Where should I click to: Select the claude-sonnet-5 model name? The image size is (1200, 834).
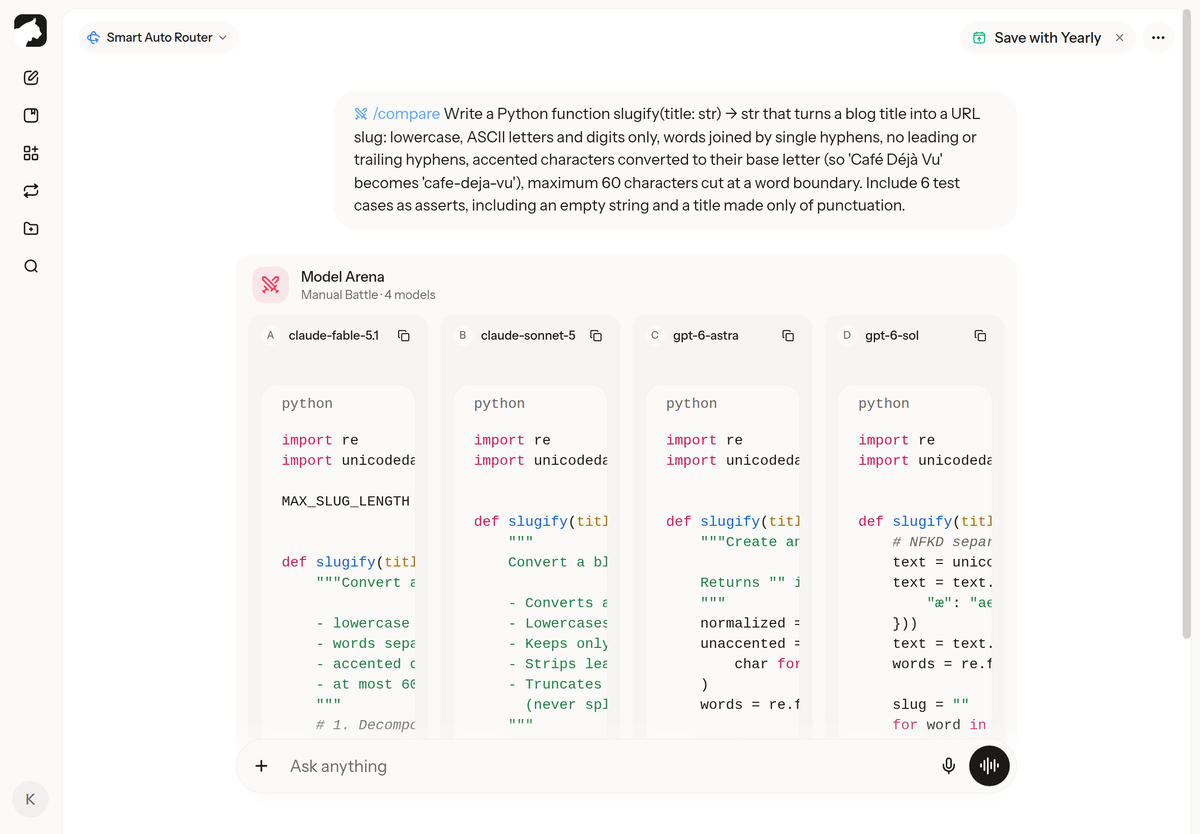528,336
